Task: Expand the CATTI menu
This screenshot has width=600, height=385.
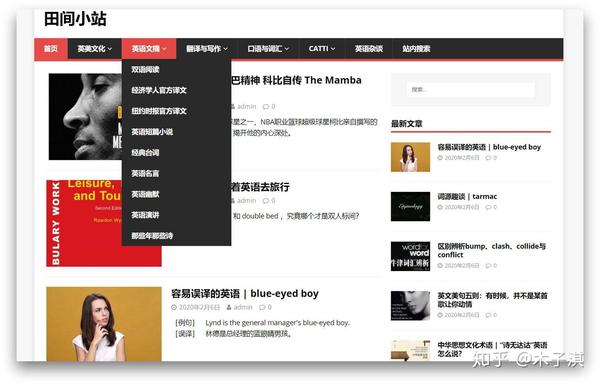Action: pos(321,49)
